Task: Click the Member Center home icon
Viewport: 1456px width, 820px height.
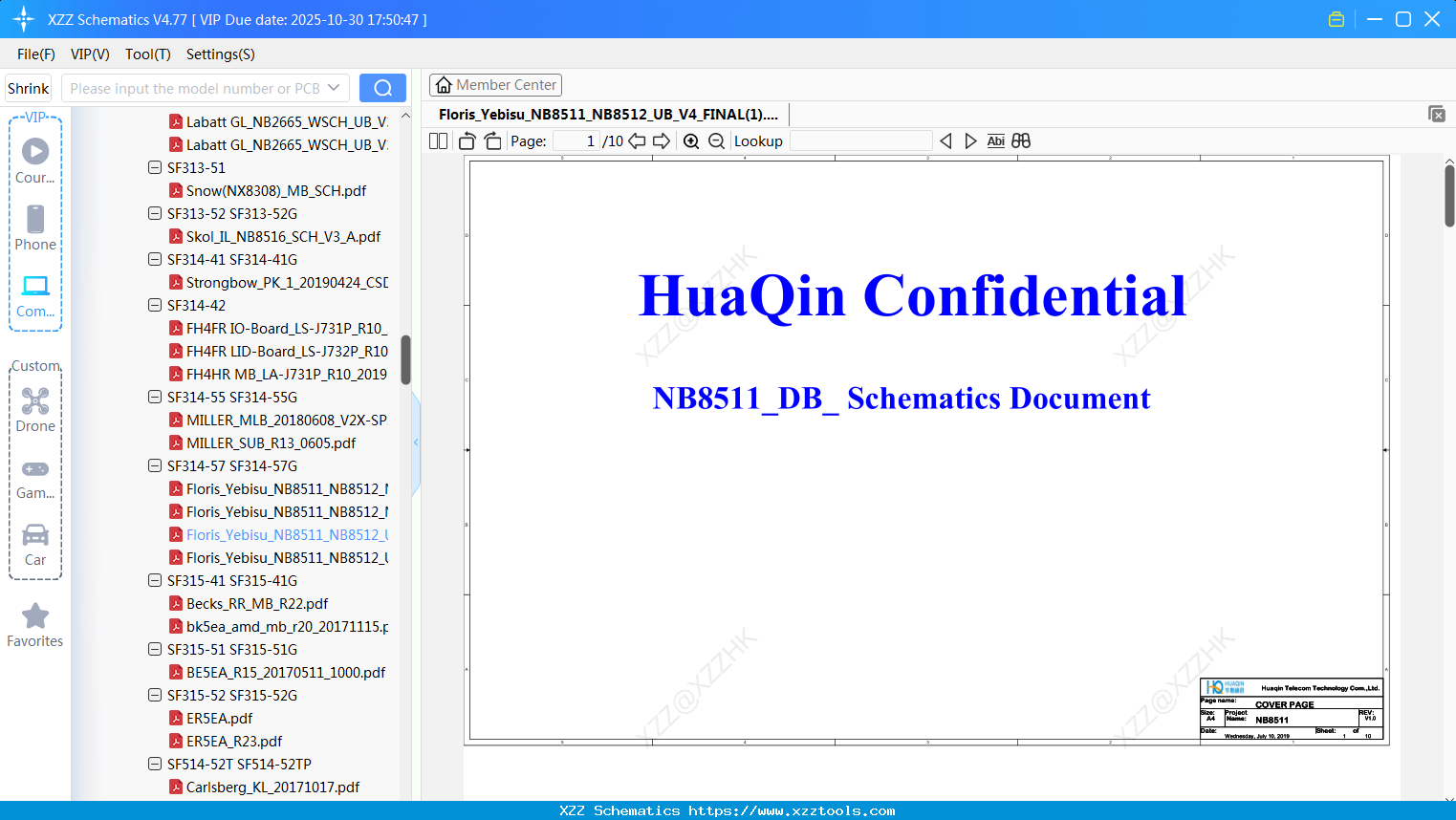Action: [444, 85]
